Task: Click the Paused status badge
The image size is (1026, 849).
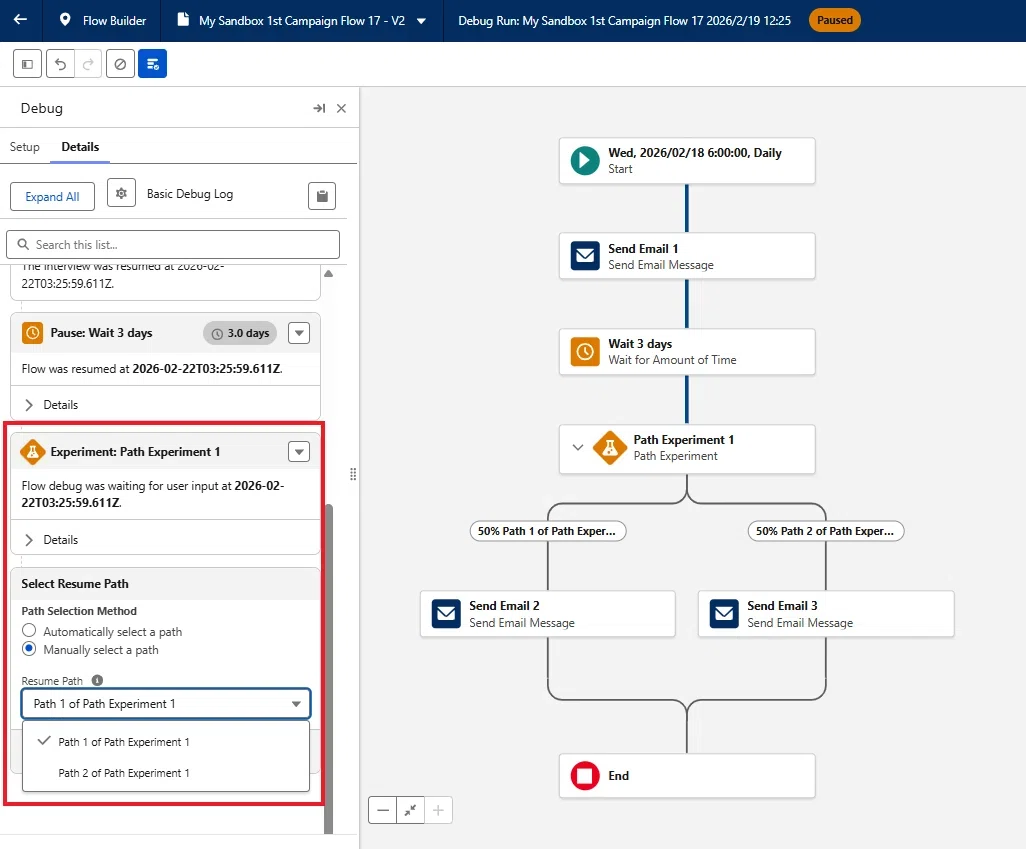Action: pyautogui.click(x=835, y=20)
